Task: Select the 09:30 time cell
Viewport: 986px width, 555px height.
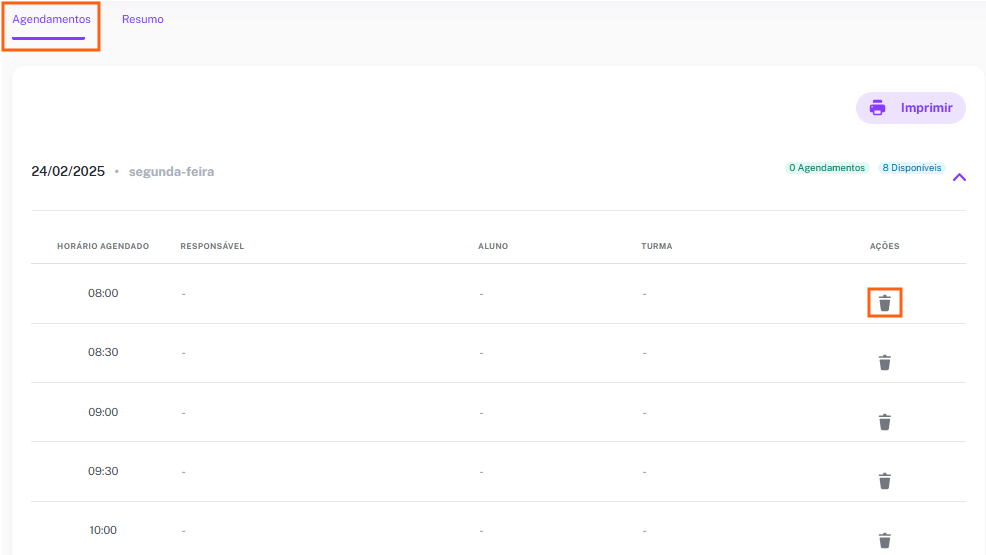Action: (103, 471)
